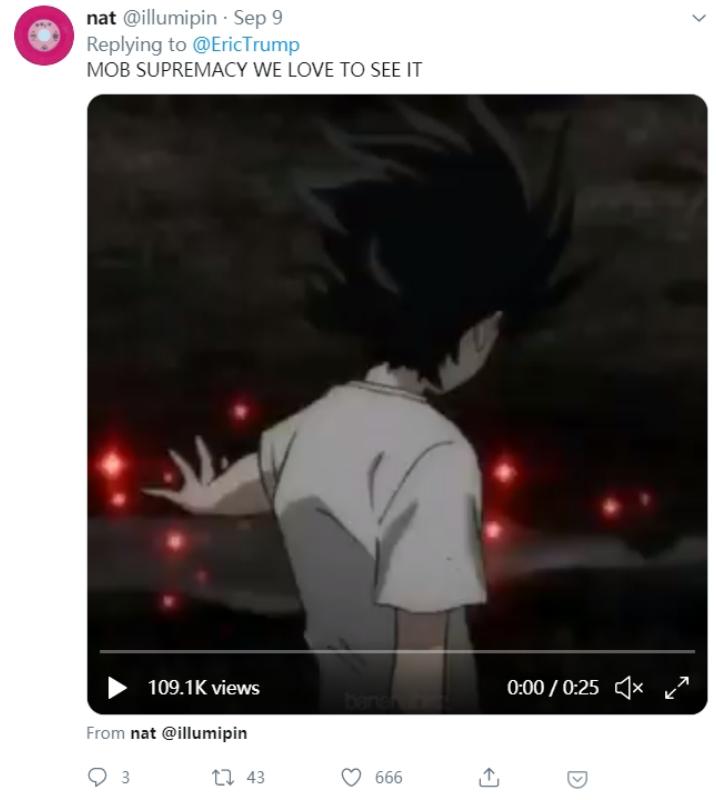Viewport: 716px width, 800px height.
Task: Click the video progress bar
Action: point(397,652)
